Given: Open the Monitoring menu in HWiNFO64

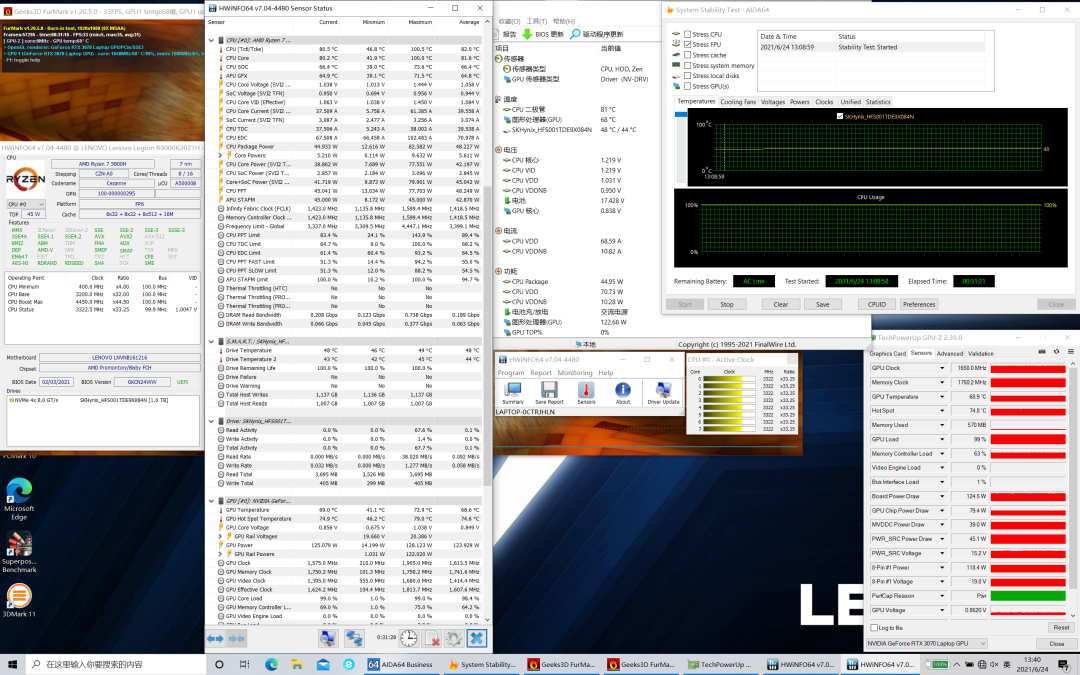Looking at the screenshot, I should coord(575,372).
